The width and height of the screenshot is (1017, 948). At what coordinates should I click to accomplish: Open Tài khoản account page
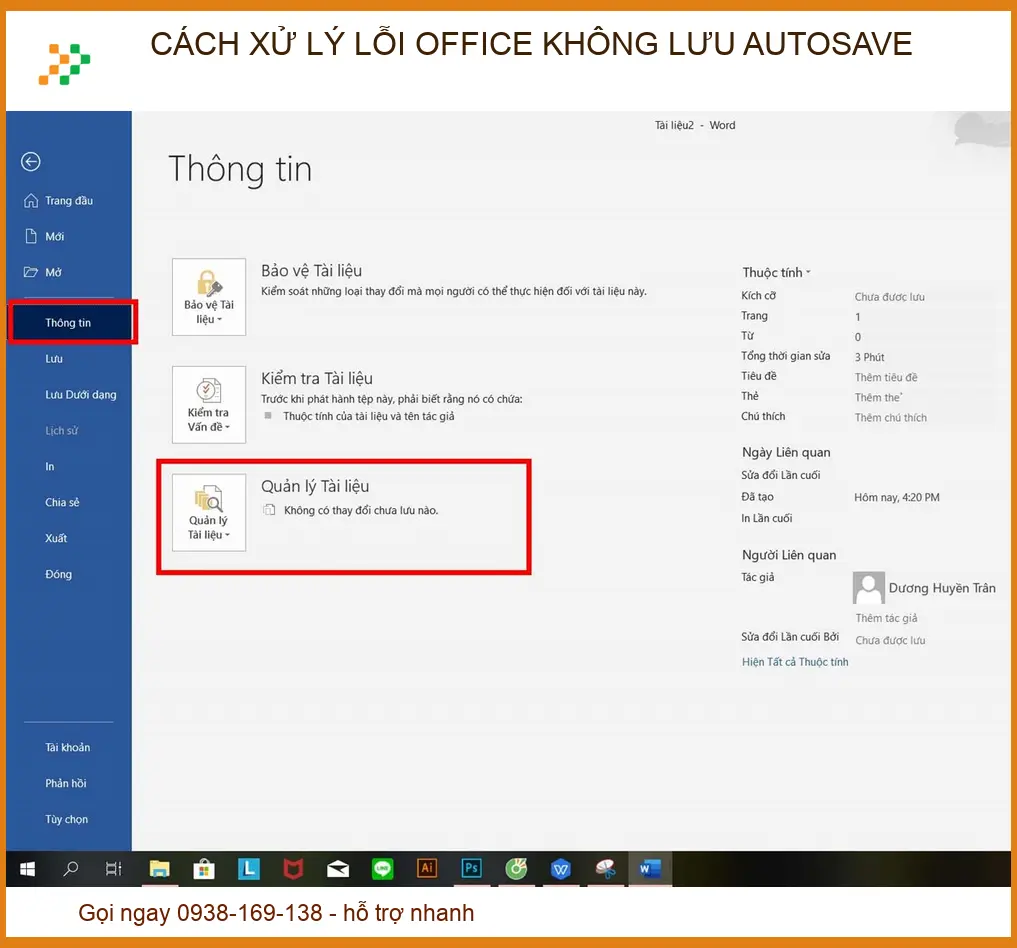click(67, 748)
